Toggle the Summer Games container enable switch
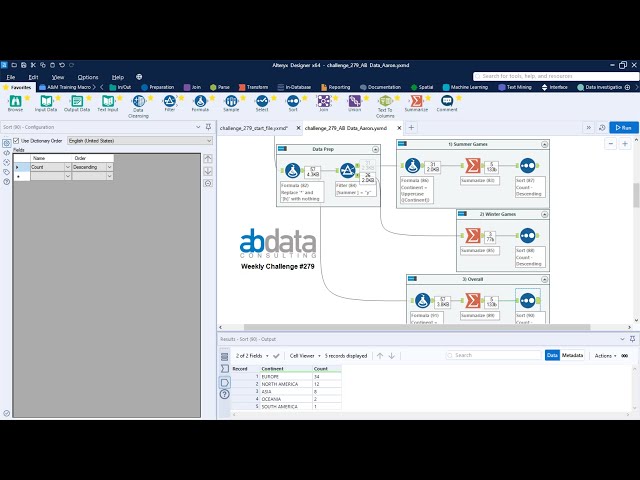Viewport: 640px width, 480px height. [x=402, y=144]
